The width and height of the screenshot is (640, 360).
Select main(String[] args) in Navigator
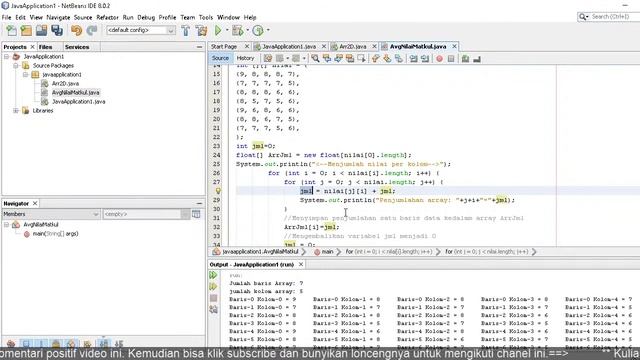(x=55, y=234)
